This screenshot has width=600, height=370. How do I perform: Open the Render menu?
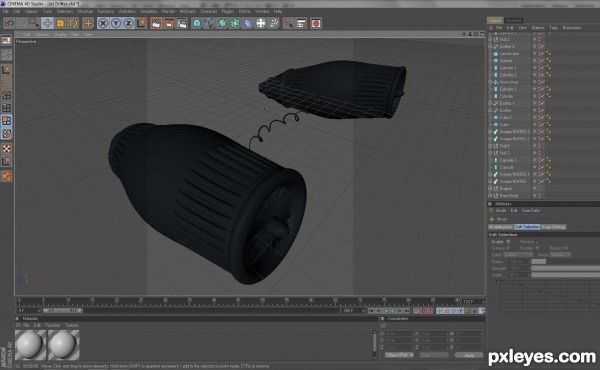168,11
